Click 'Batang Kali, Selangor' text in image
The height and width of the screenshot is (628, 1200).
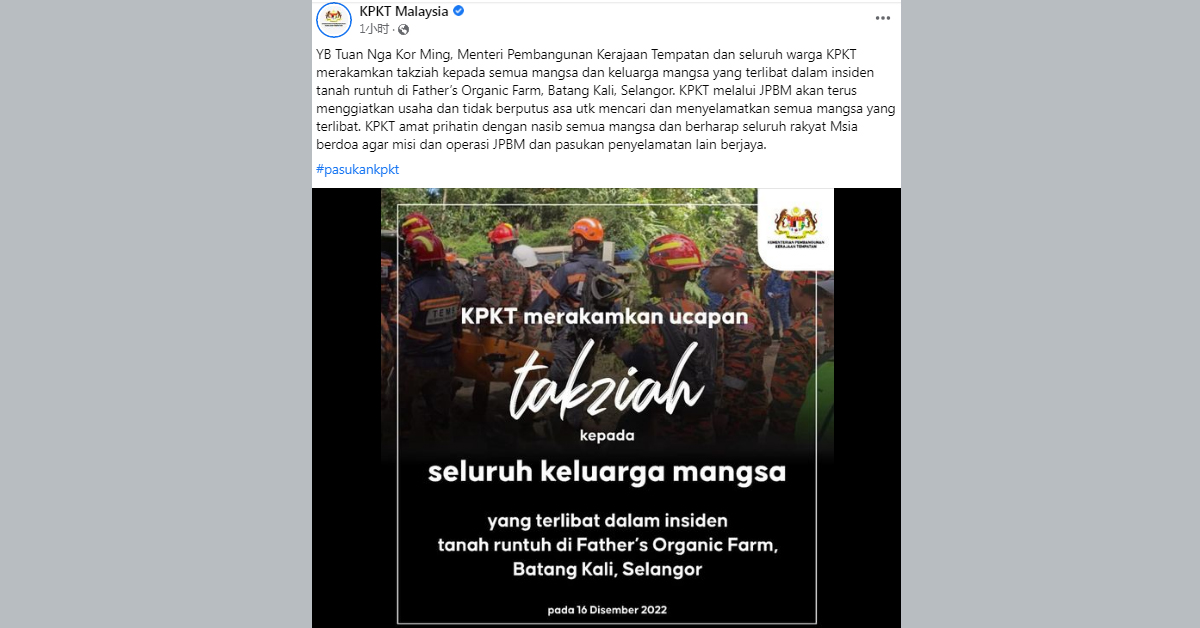607,570
